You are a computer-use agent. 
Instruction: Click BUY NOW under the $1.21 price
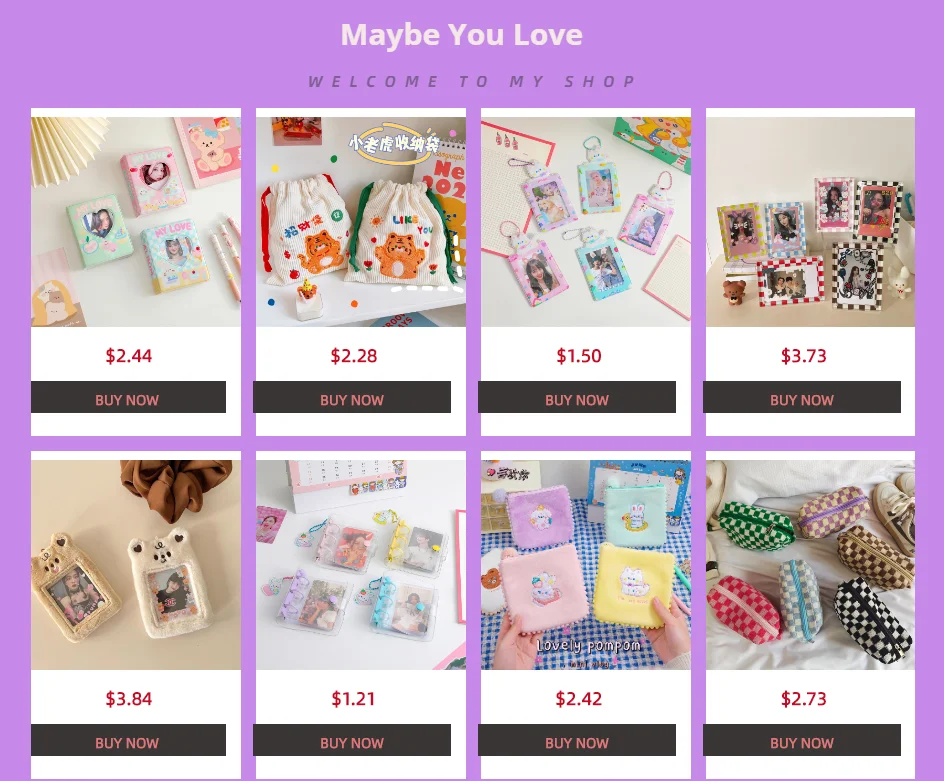[x=352, y=740]
